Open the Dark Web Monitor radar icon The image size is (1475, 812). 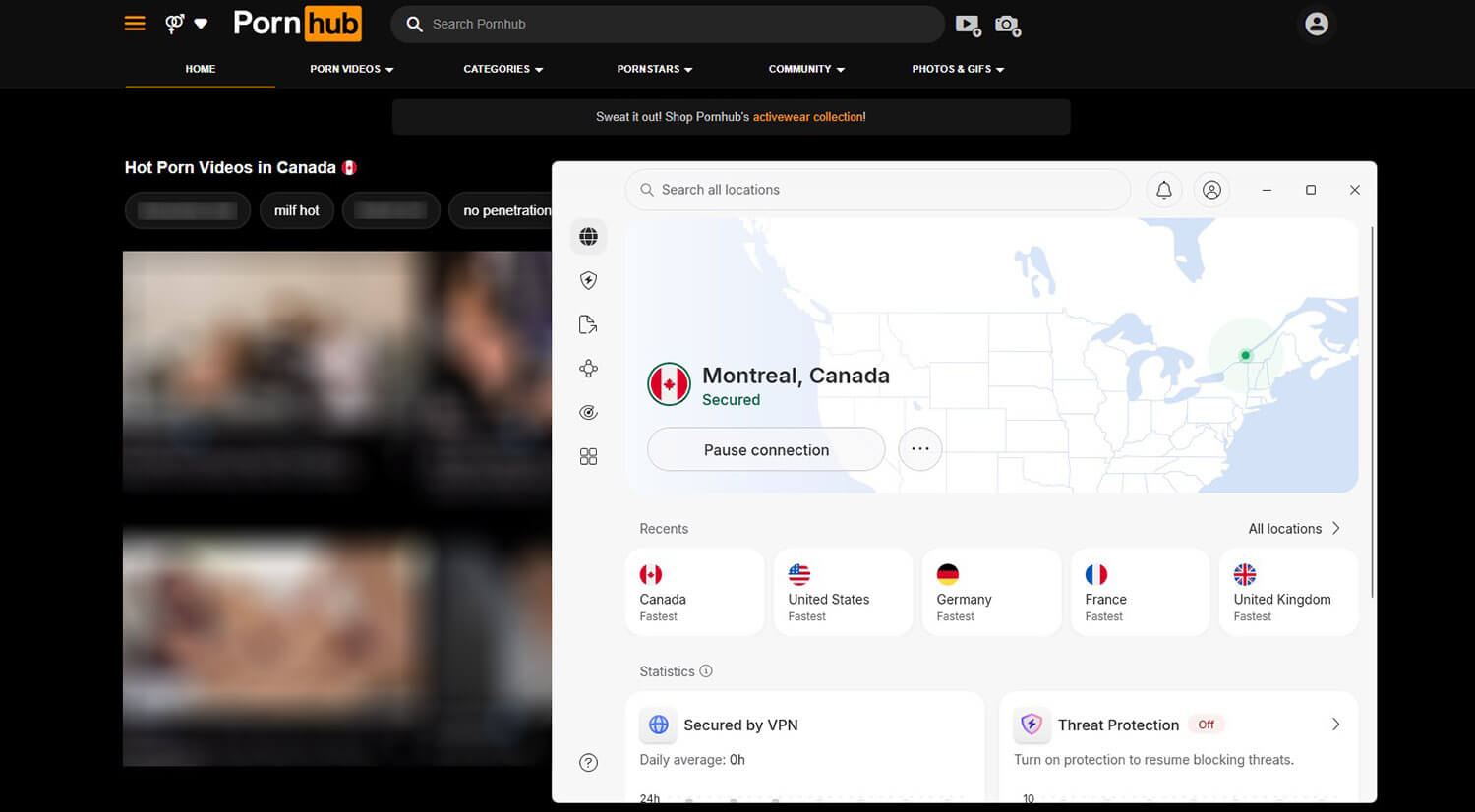pos(588,413)
